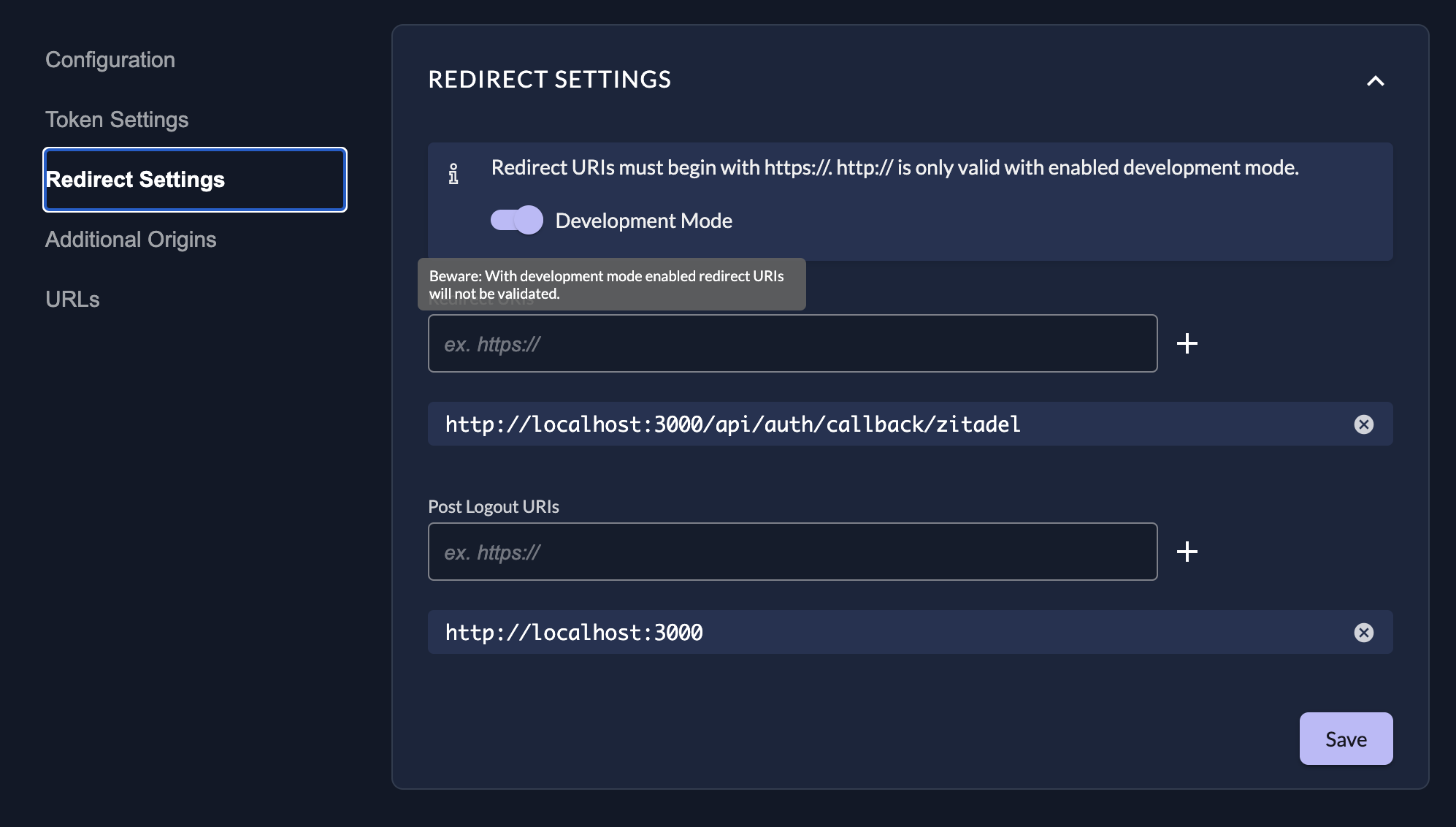
Task: Go to Token Settings
Action: pos(117,120)
